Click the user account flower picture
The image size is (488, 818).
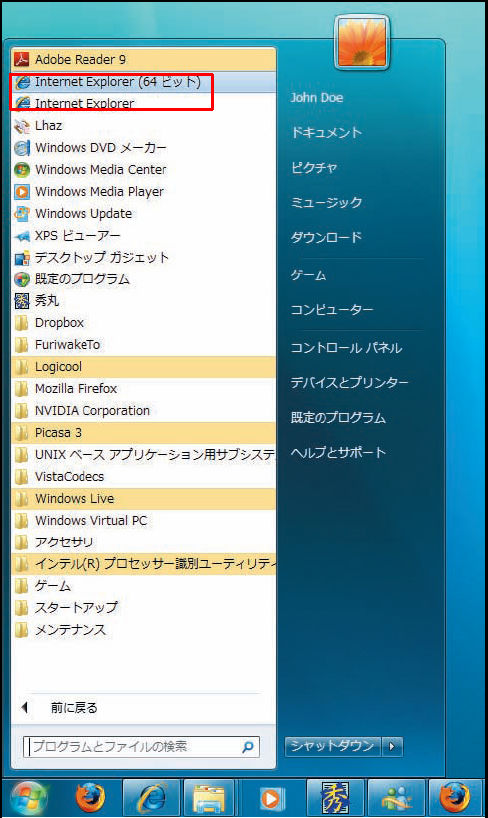pyautogui.click(x=362, y=43)
